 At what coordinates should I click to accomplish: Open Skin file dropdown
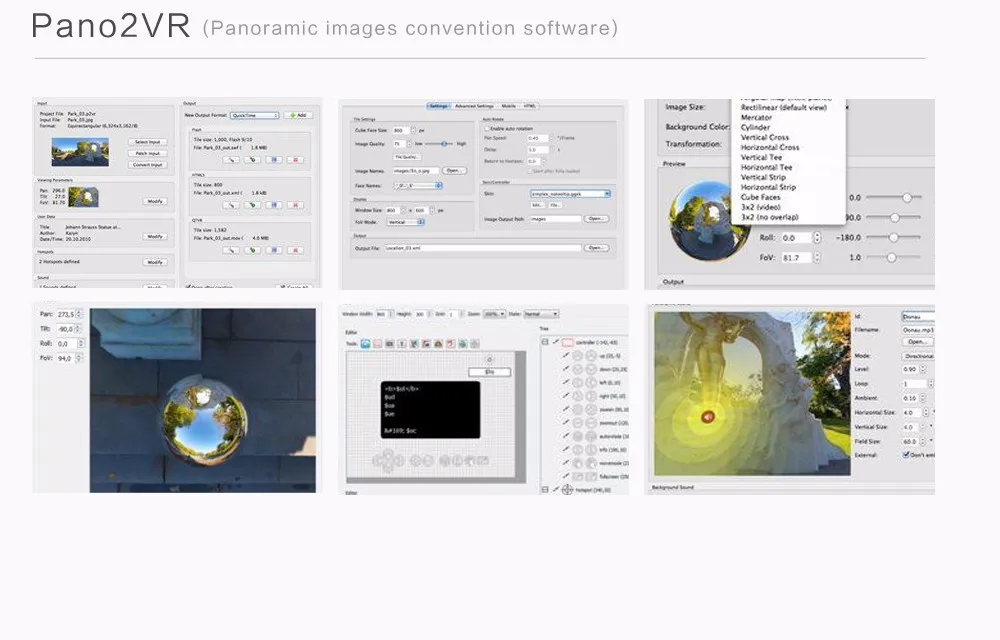pyautogui.click(x=570, y=193)
